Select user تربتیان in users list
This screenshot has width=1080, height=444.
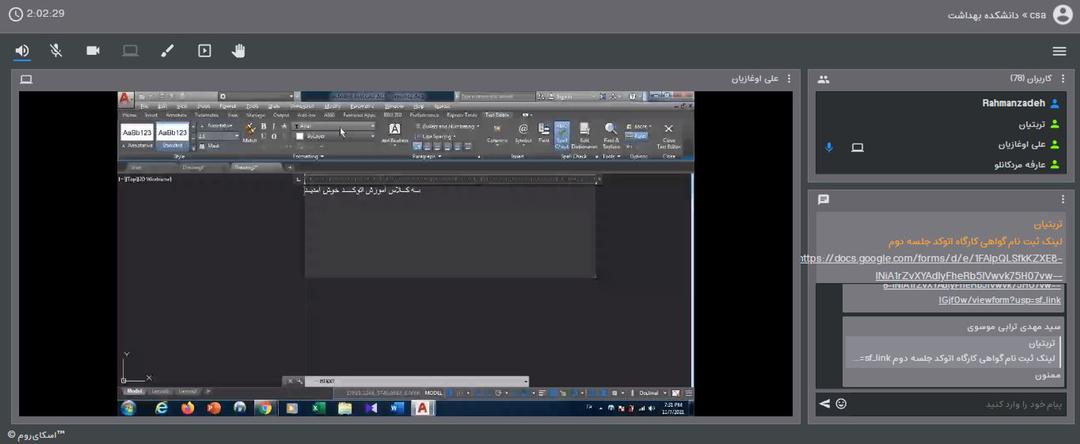pyautogui.click(x=1032, y=125)
